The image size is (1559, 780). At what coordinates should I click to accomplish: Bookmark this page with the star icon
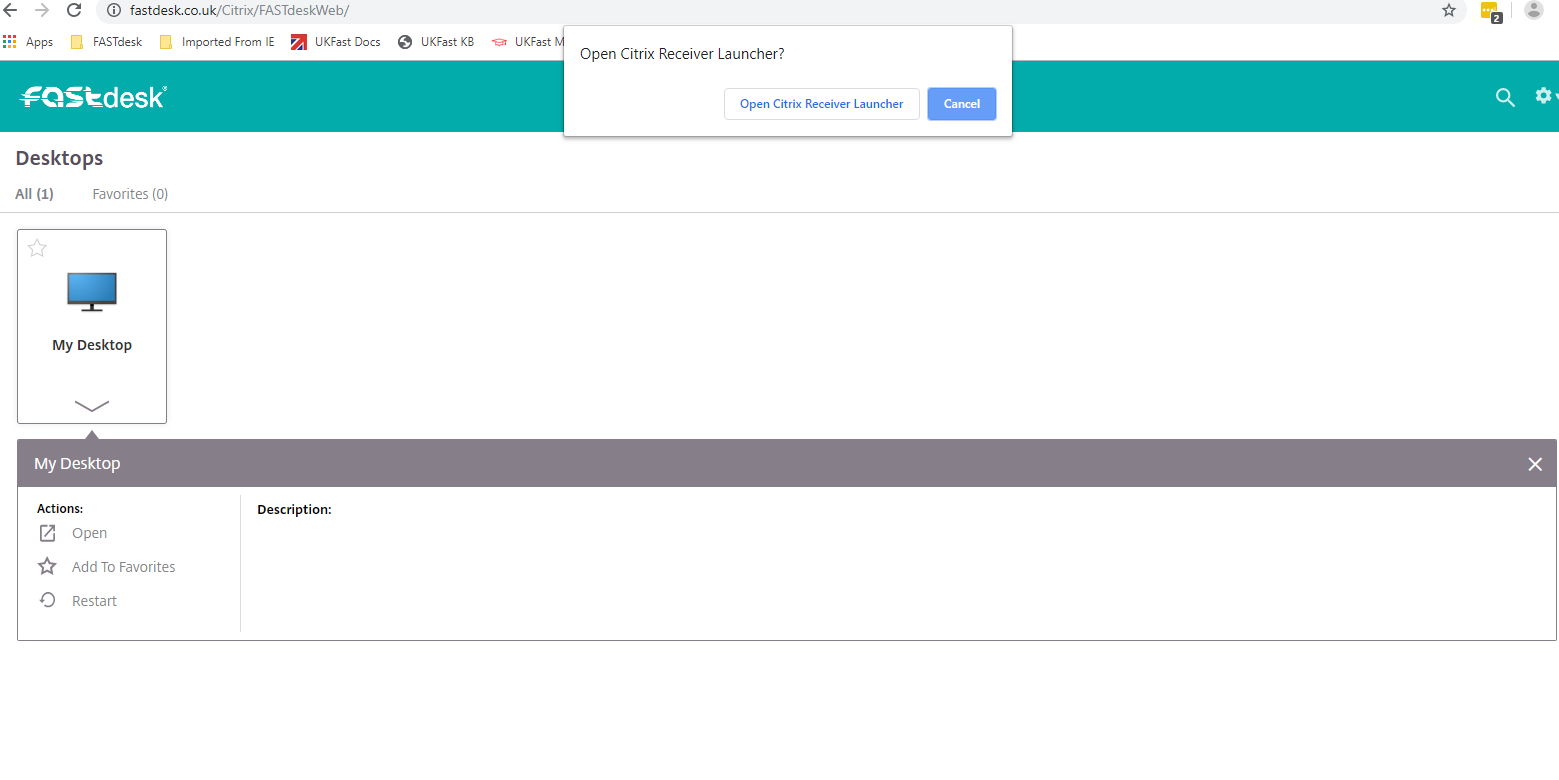click(1449, 10)
